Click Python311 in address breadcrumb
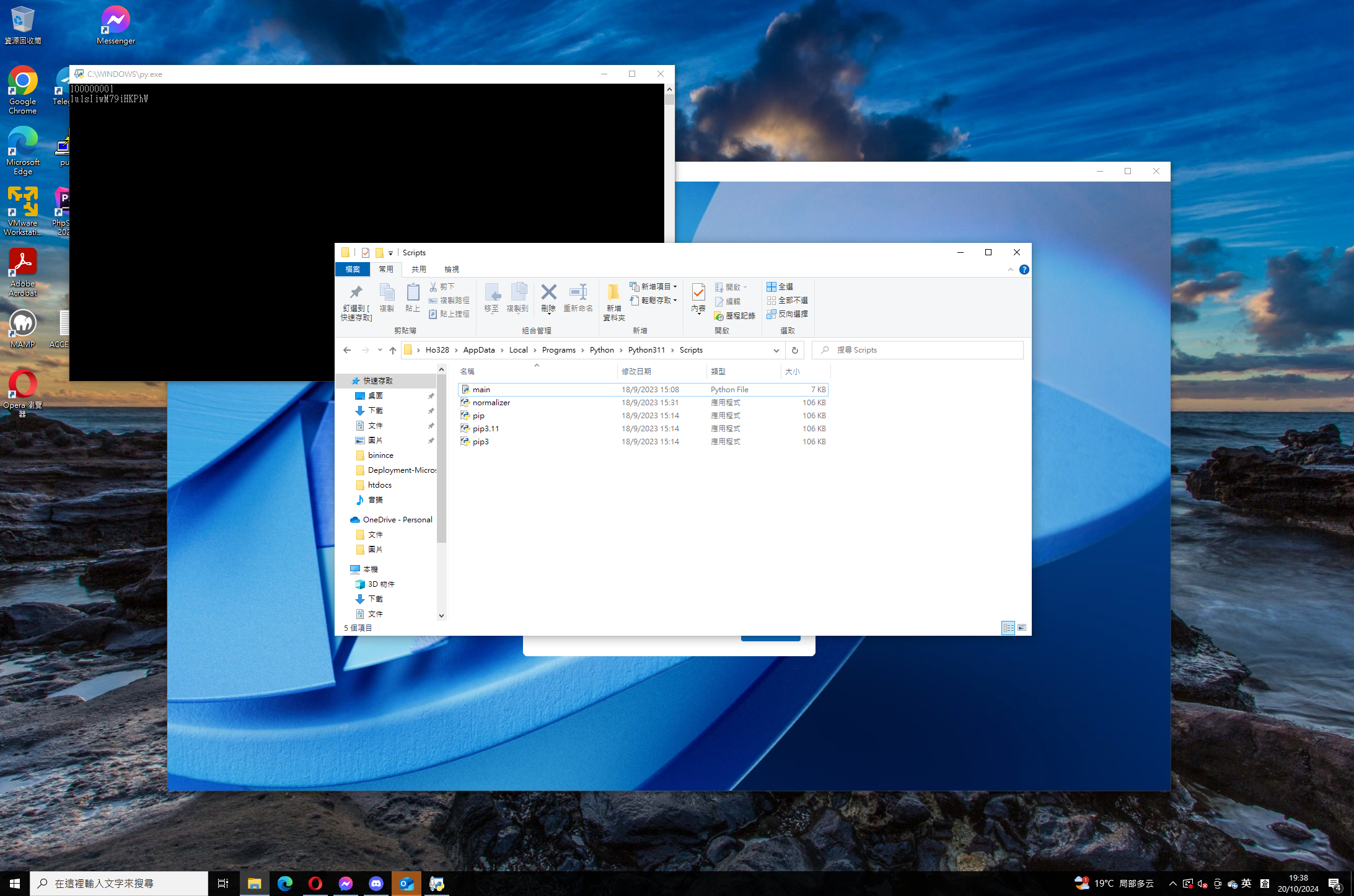The image size is (1354, 896). click(646, 350)
